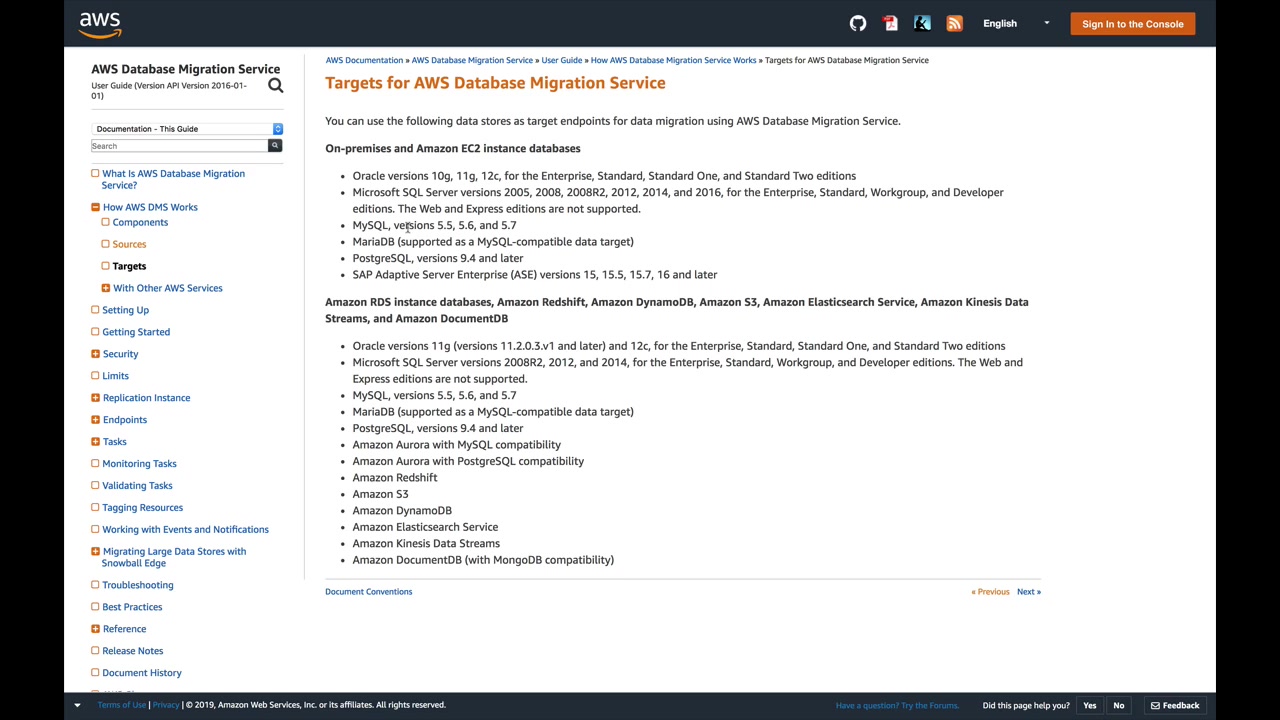Expand the Endpoints section
The width and height of the screenshot is (1280, 720).
(95, 420)
